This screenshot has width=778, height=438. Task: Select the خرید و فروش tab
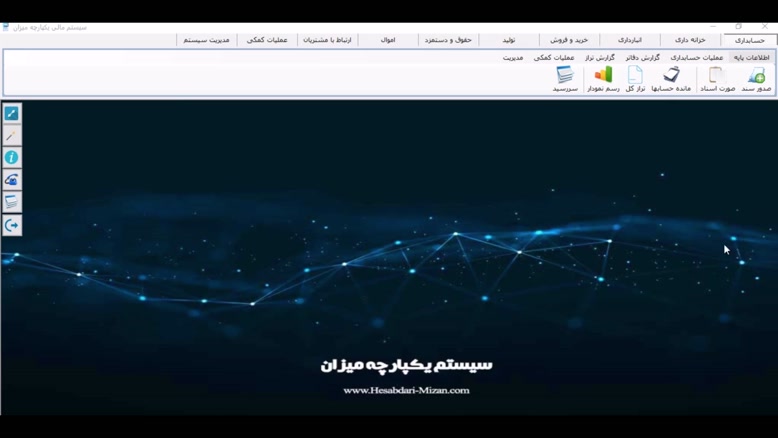coord(569,40)
